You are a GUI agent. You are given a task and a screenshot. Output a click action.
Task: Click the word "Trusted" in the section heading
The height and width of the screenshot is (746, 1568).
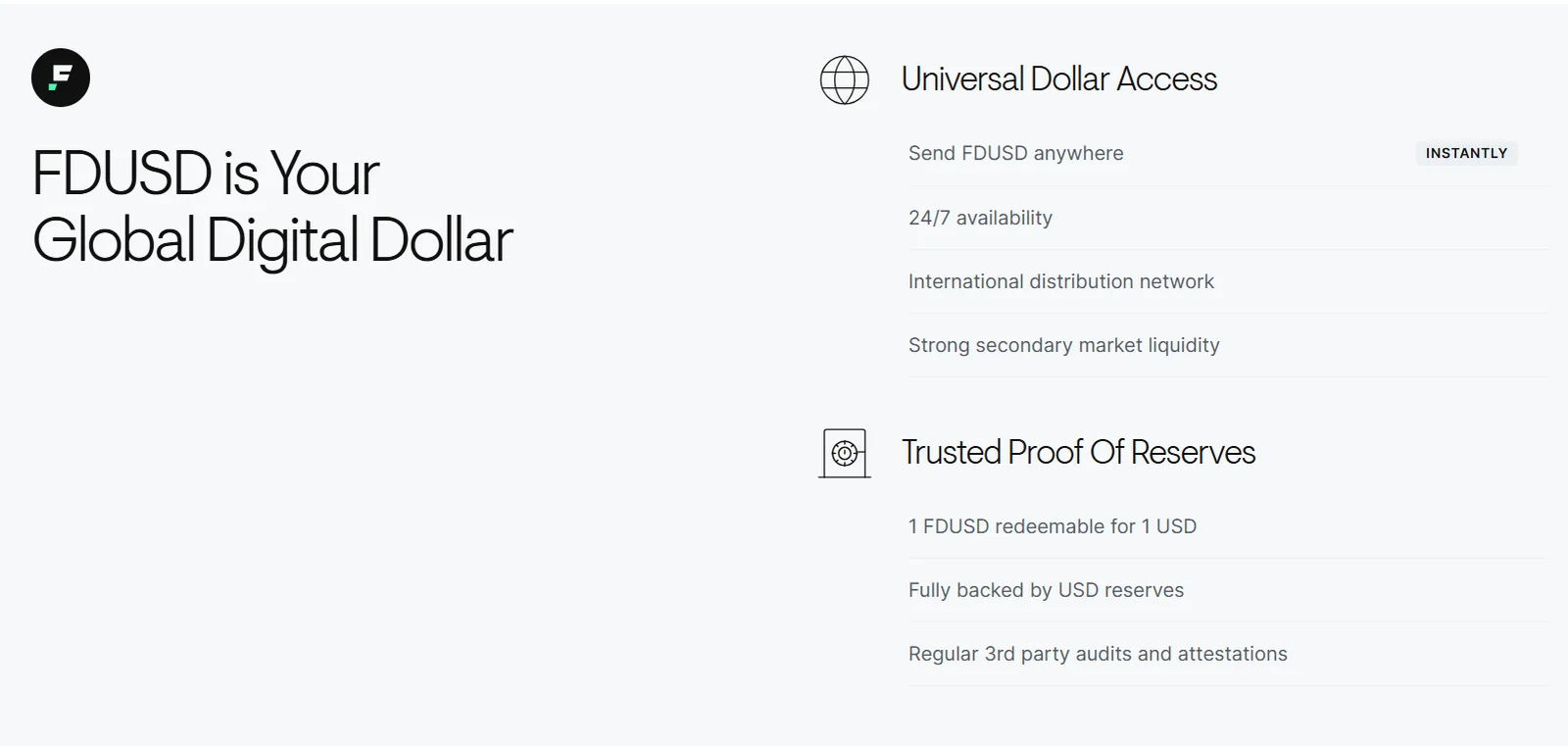coord(951,452)
